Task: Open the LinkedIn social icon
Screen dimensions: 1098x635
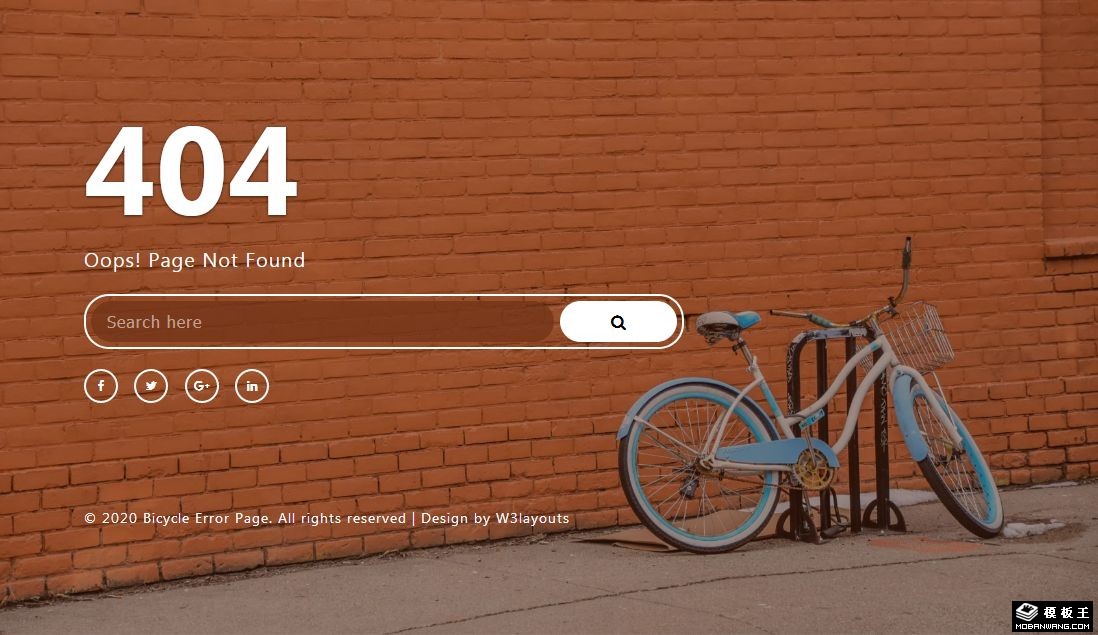Action: tap(252, 386)
